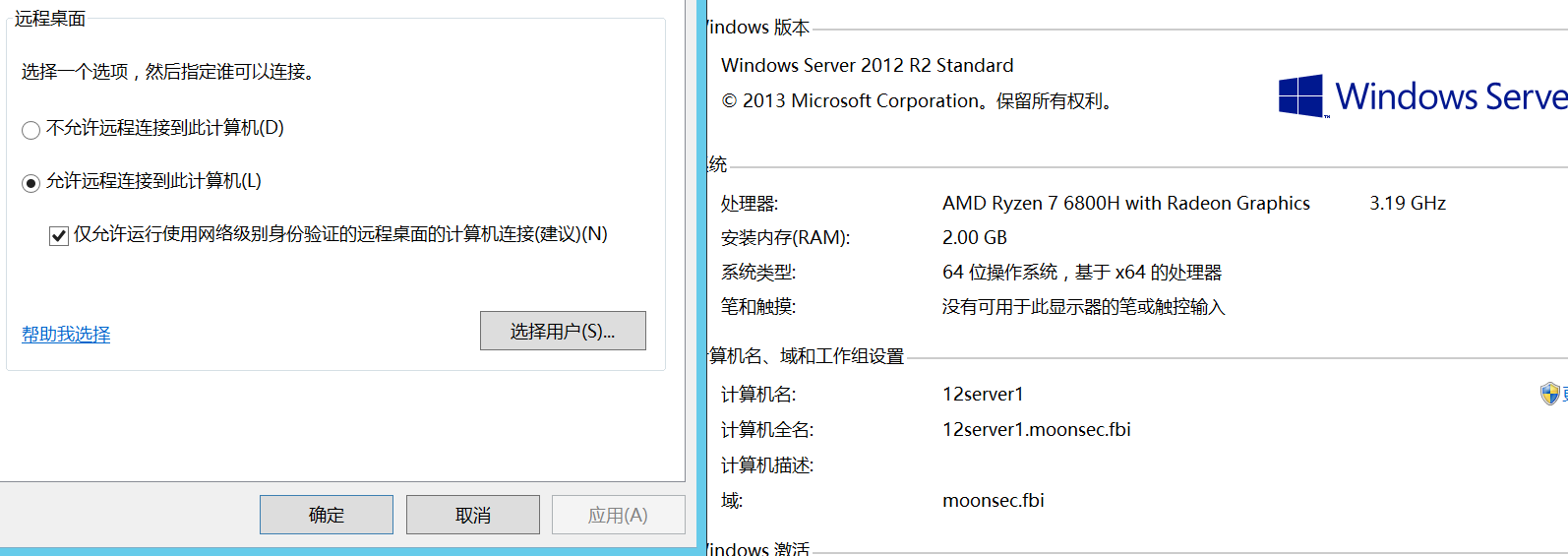Click the domain value moonsec.fbi
The height and width of the screenshot is (556, 1568).
click(x=994, y=500)
